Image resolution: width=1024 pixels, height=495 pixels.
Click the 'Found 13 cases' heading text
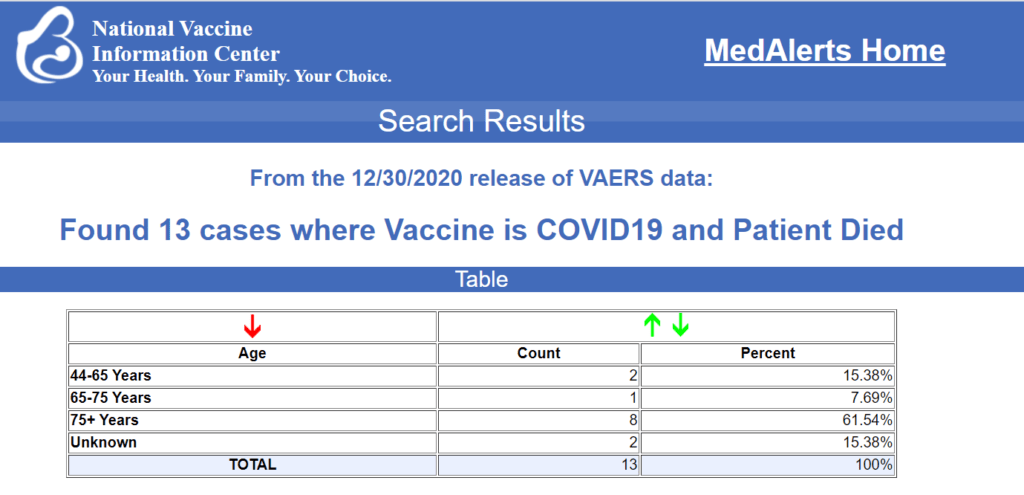(x=481, y=230)
